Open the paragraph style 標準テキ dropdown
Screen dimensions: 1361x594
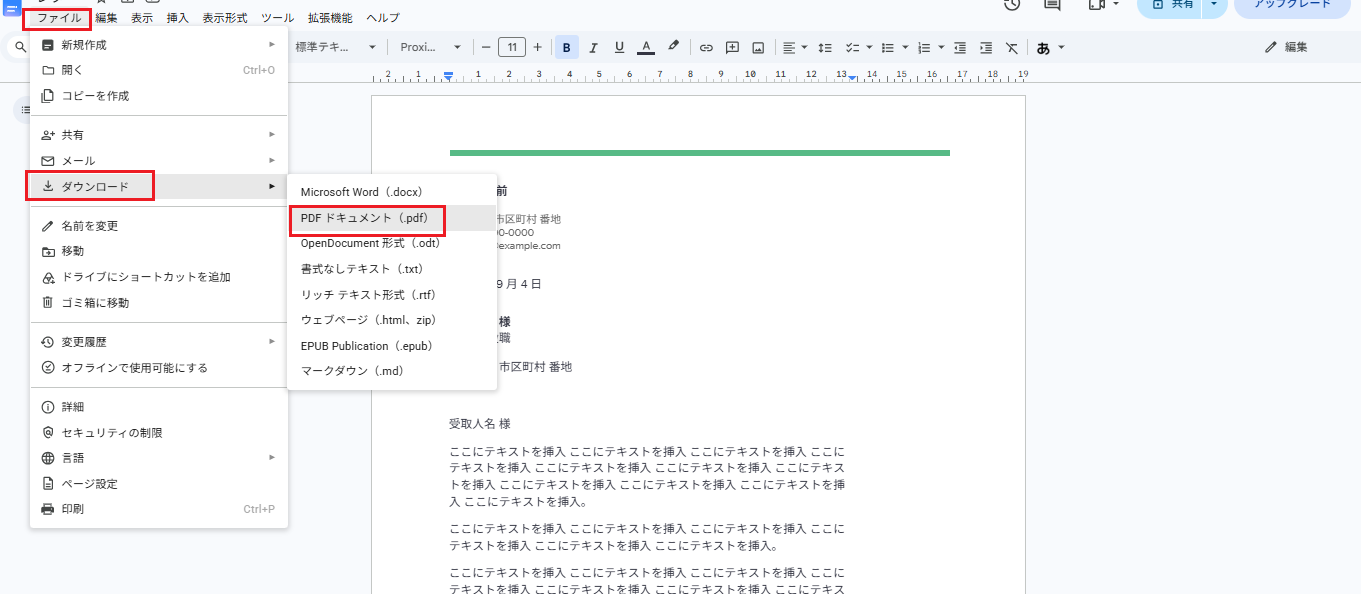(x=336, y=47)
